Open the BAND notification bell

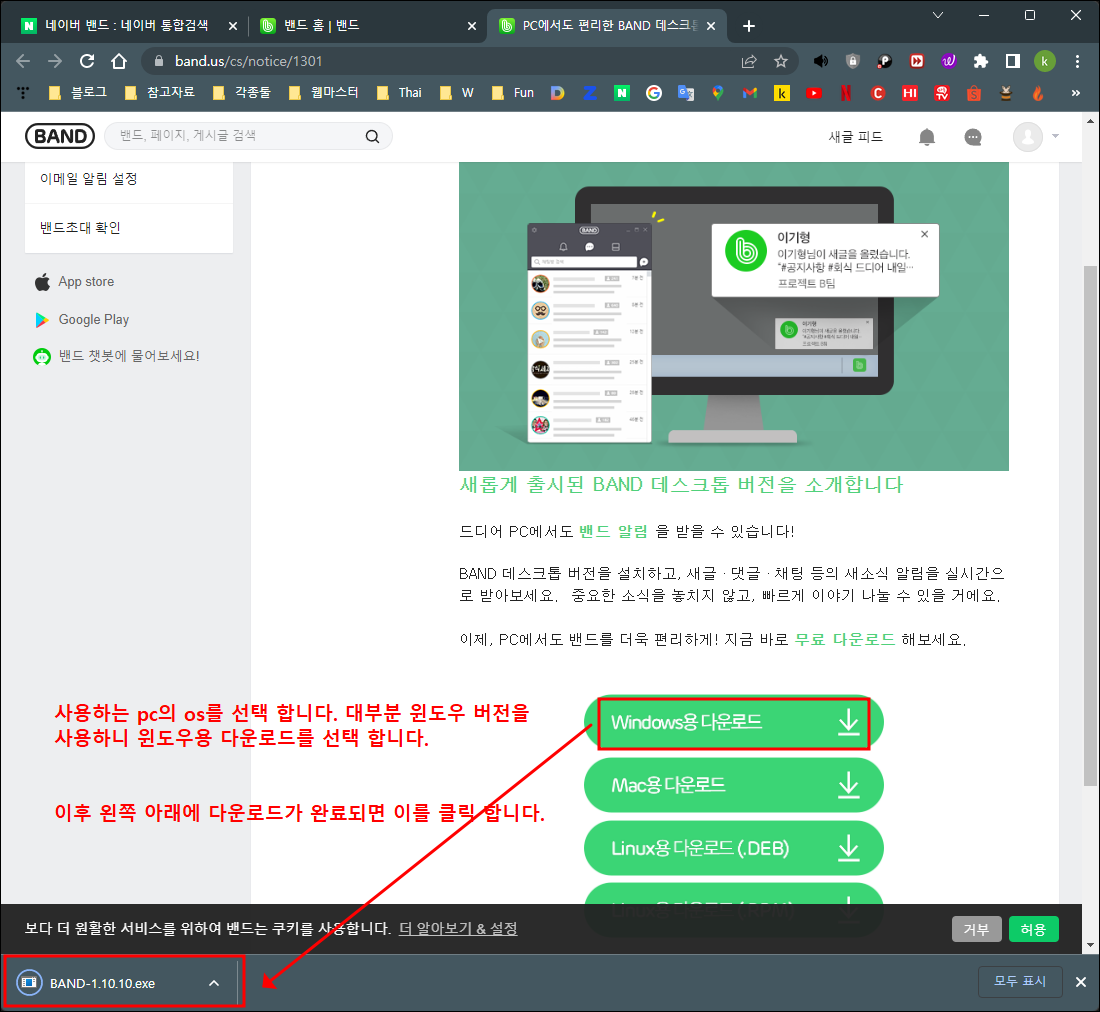tap(926, 137)
